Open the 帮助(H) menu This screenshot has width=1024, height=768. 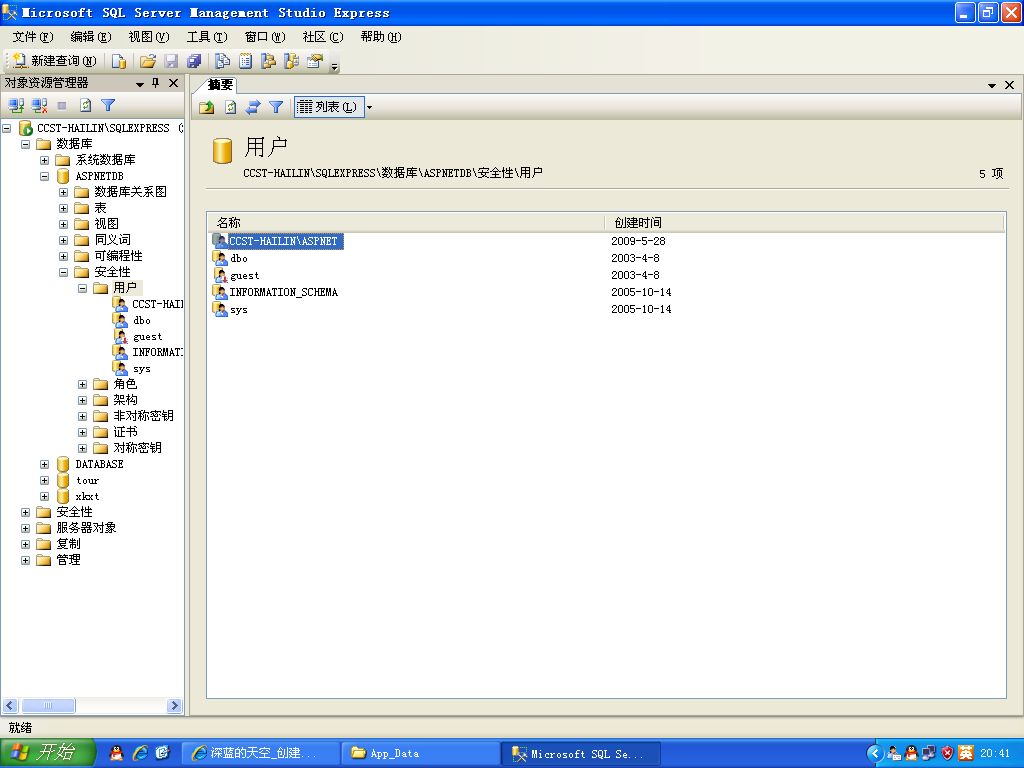pyautogui.click(x=381, y=37)
